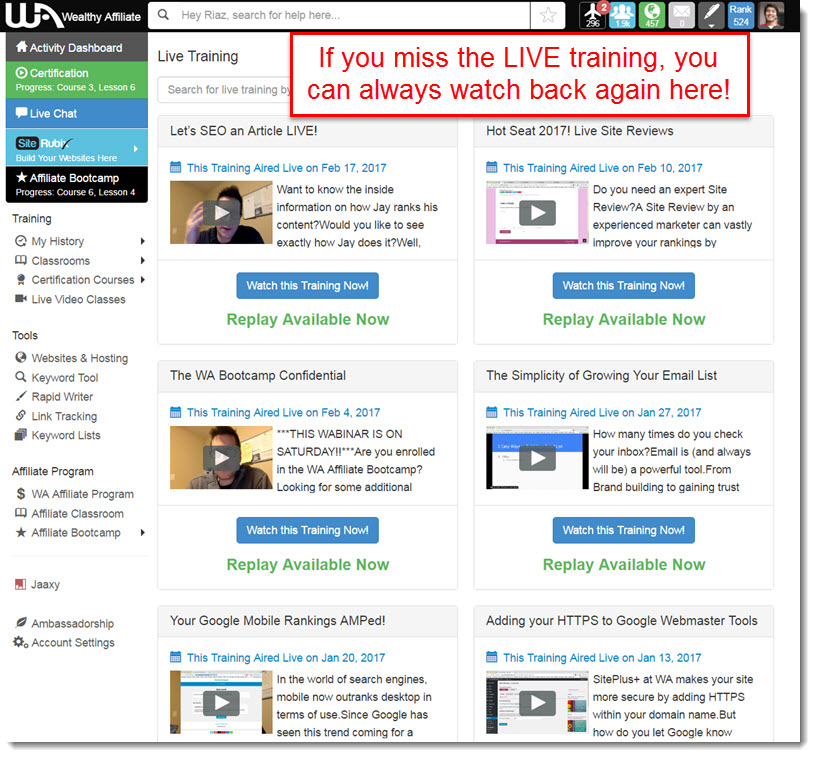Click the Jaaxy red icon
This screenshot has width=815, height=757.
point(20,584)
